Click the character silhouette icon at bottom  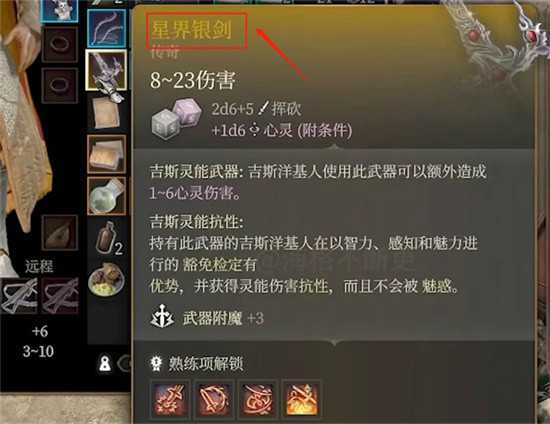click(x=105, y=364)
